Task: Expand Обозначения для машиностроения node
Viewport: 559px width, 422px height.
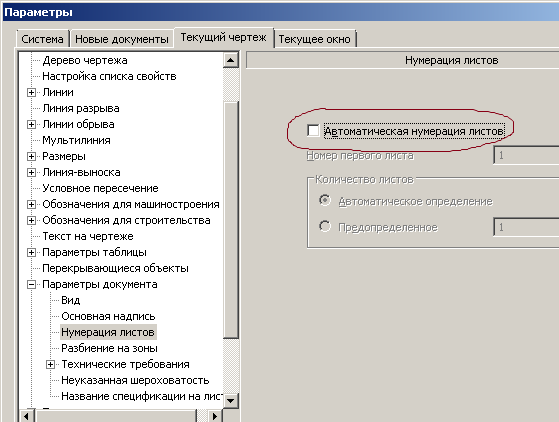Action: 31,204
